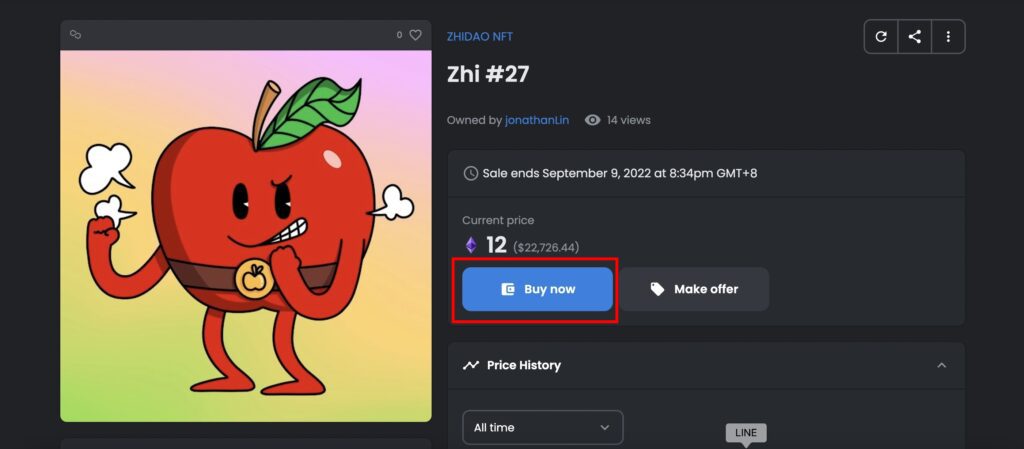
Task: Click the Ethereum logo by the price
Action: (471, 245)
